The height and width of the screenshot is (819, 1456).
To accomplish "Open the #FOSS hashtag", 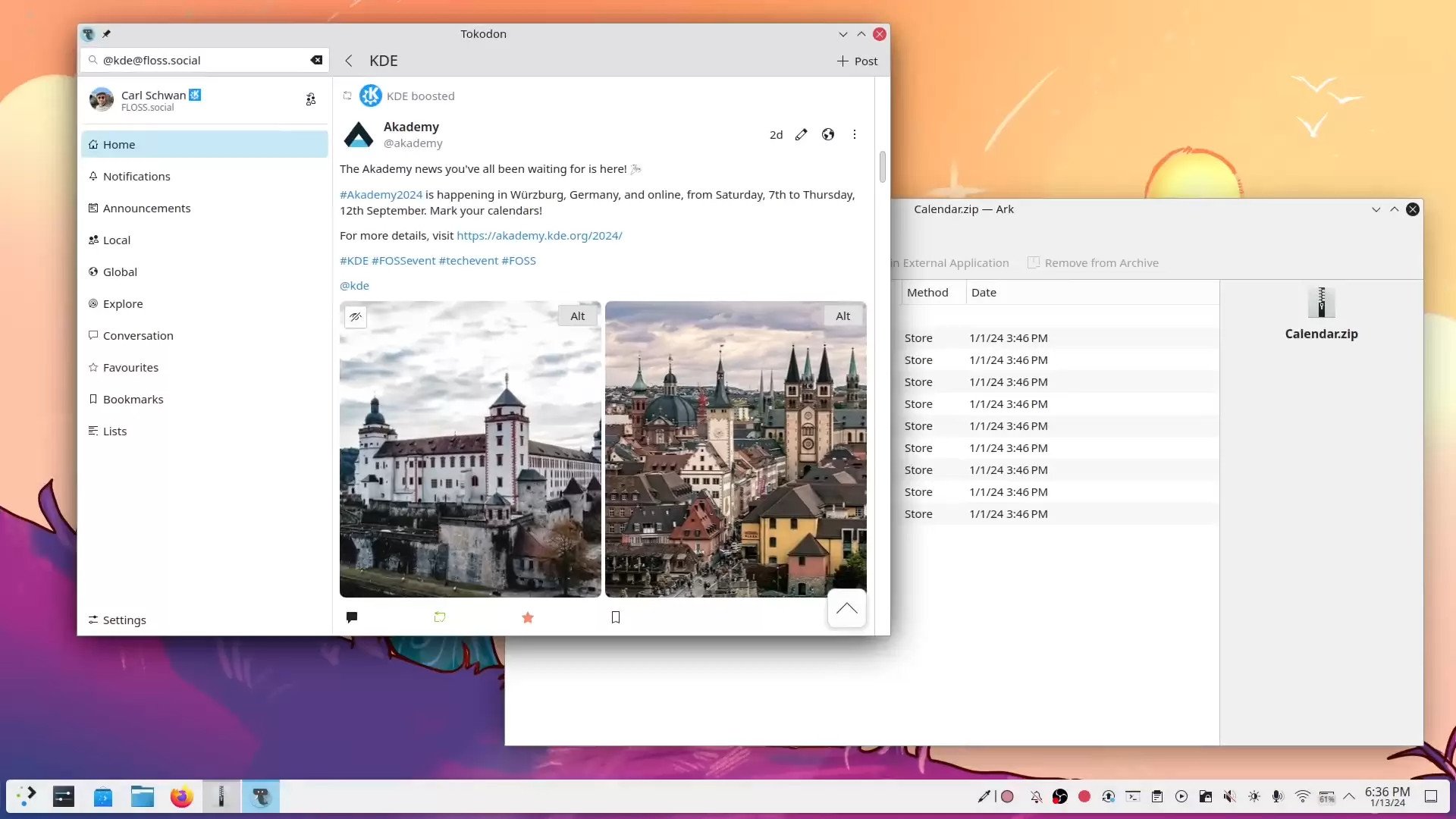I will coord(519,261).
